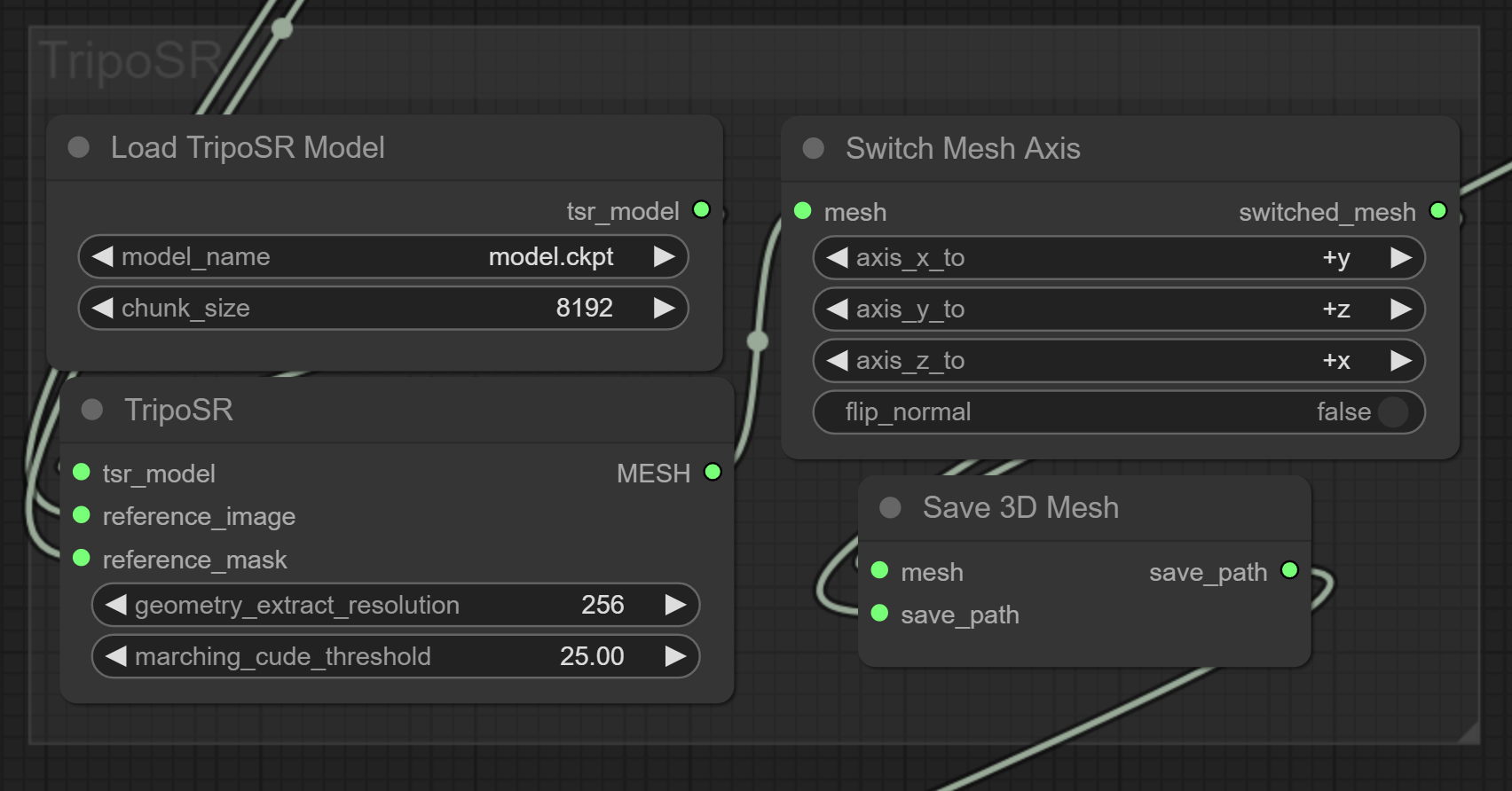Select the TripoSR node title bar
The width and height of the screenshot is (1512, 791).
397,410
